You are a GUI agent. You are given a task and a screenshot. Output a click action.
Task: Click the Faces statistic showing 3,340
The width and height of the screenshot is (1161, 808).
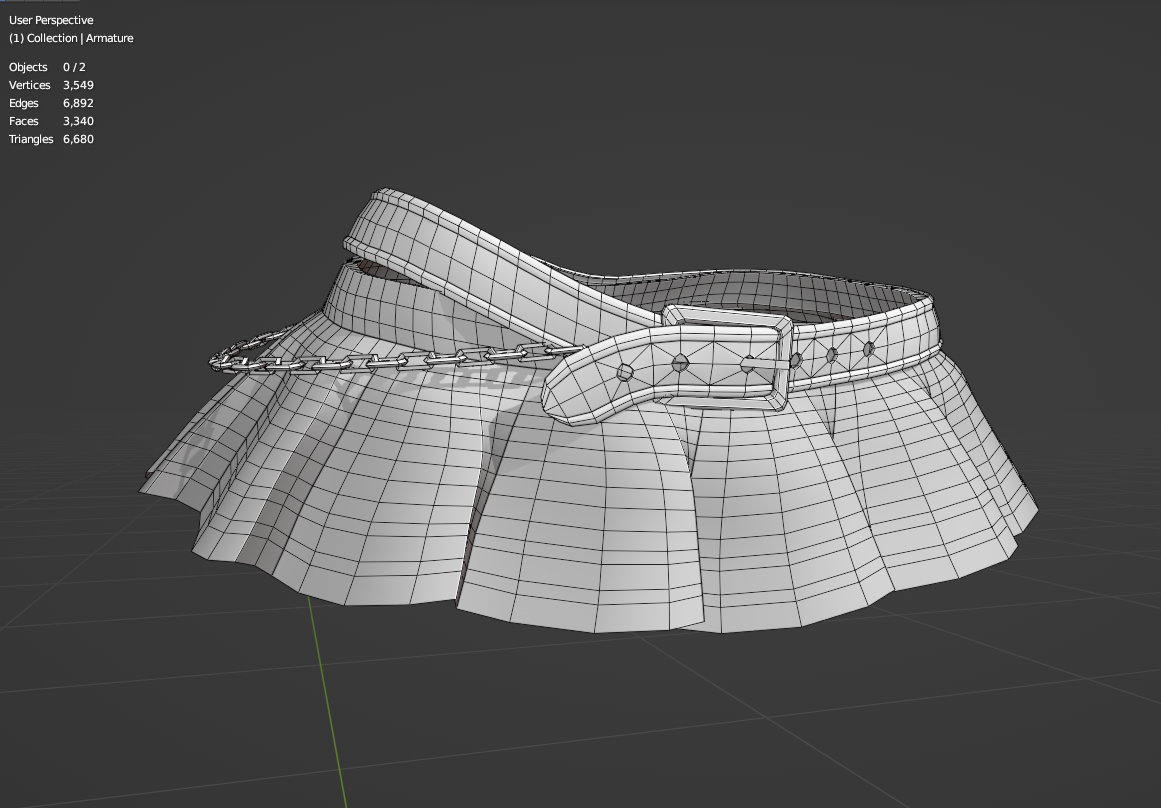pos(48,121)
